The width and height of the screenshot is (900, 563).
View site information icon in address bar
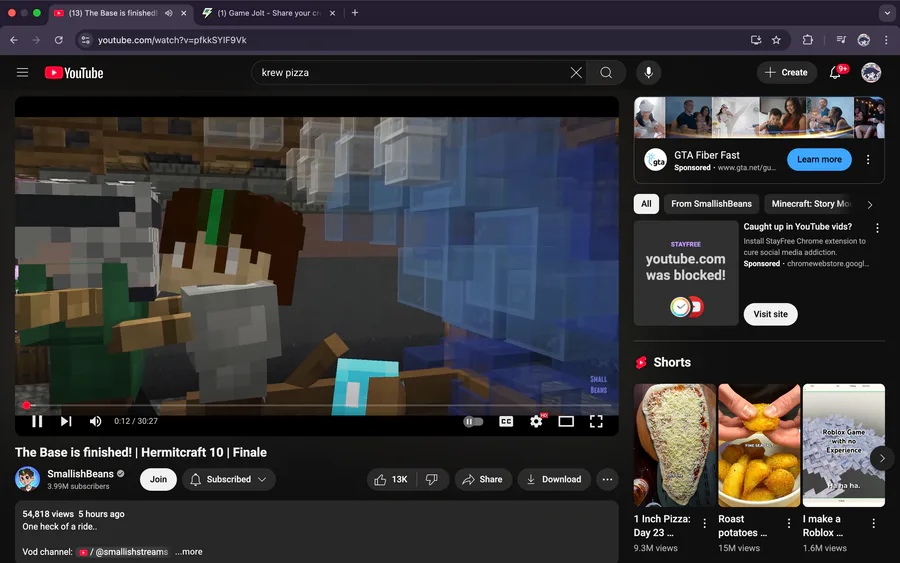tap(86, 40)
